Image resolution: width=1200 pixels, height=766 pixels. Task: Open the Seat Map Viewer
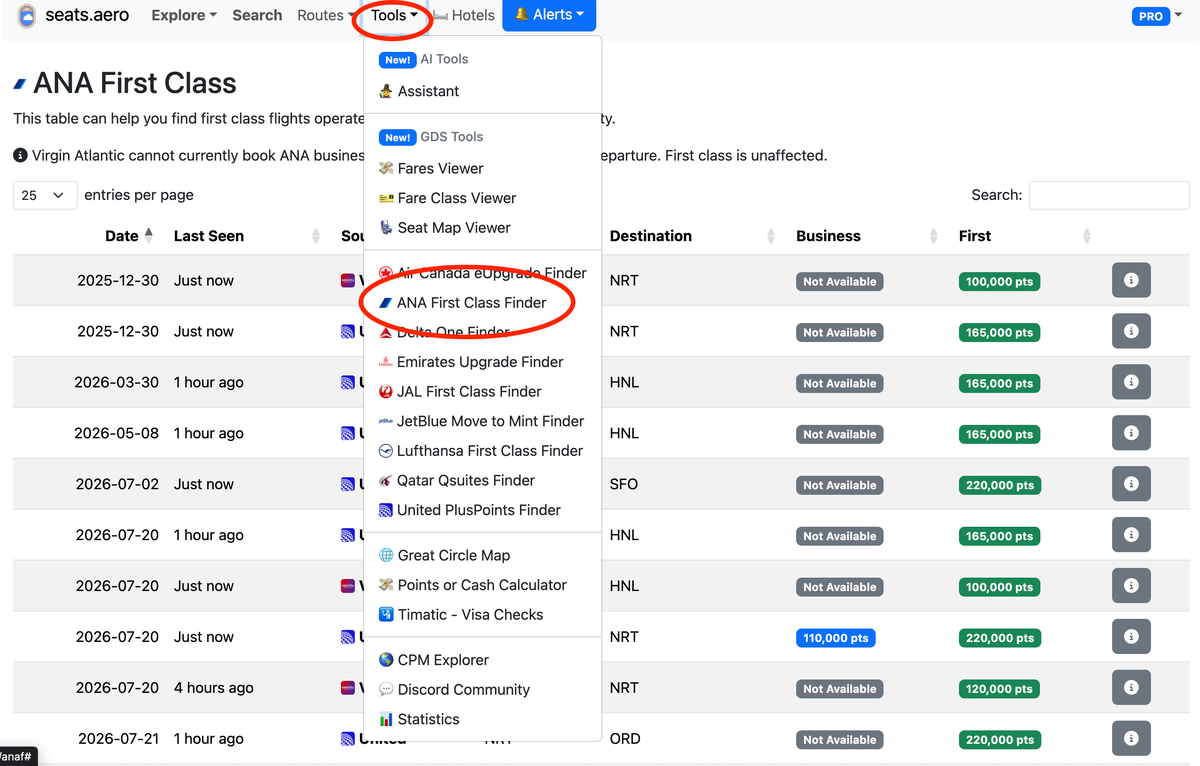click(444, 228)
